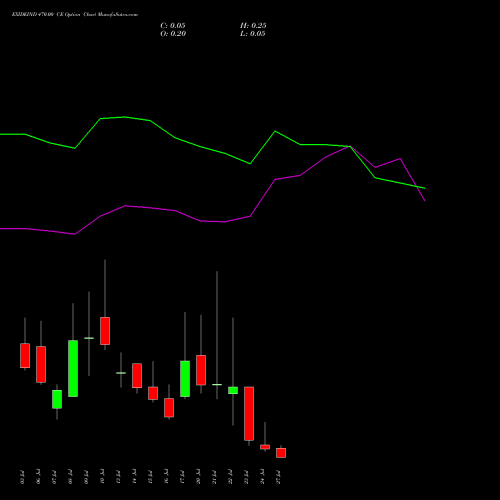Select the small green candlestick on 07 Jul
The width and height of the screenshot is (500, 500).
pos(57,399)
